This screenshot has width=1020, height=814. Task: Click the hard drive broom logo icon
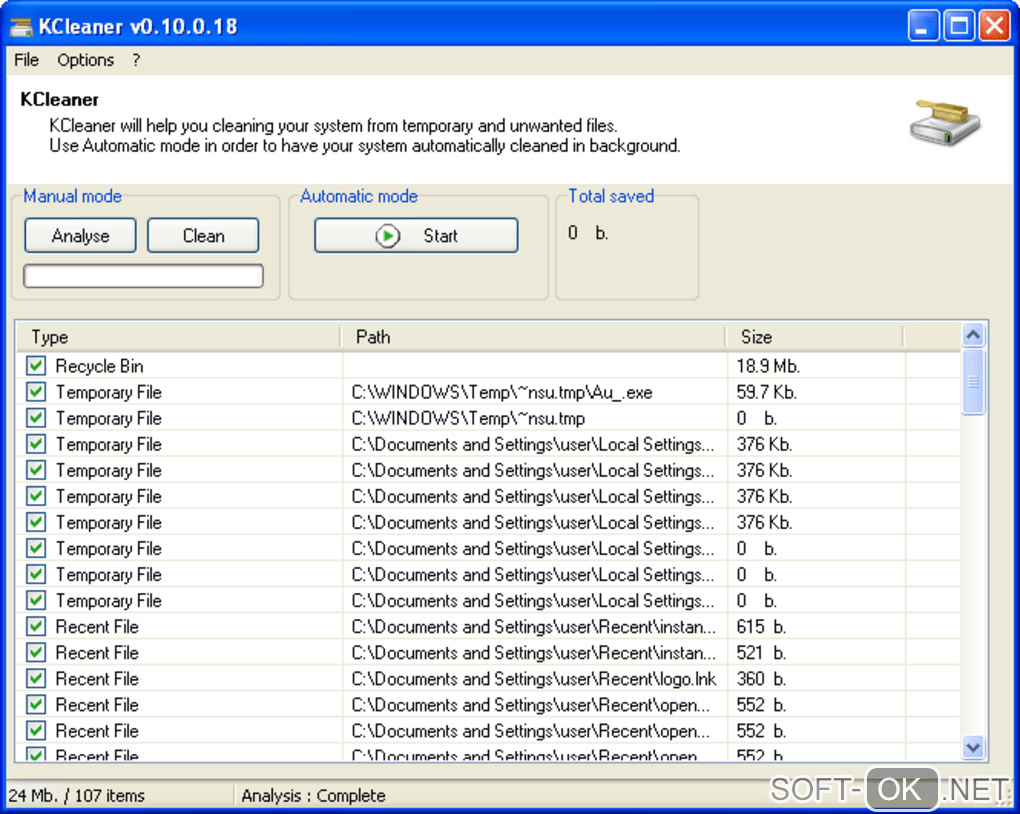tap(945, 122)
